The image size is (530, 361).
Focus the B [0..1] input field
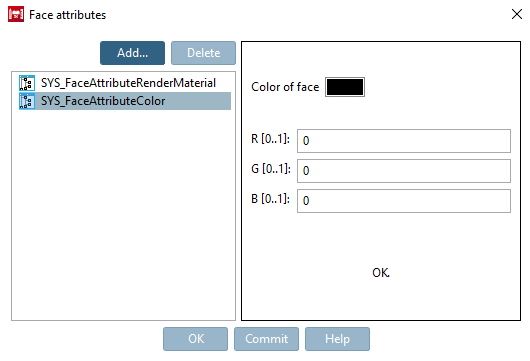pos(404,201)
